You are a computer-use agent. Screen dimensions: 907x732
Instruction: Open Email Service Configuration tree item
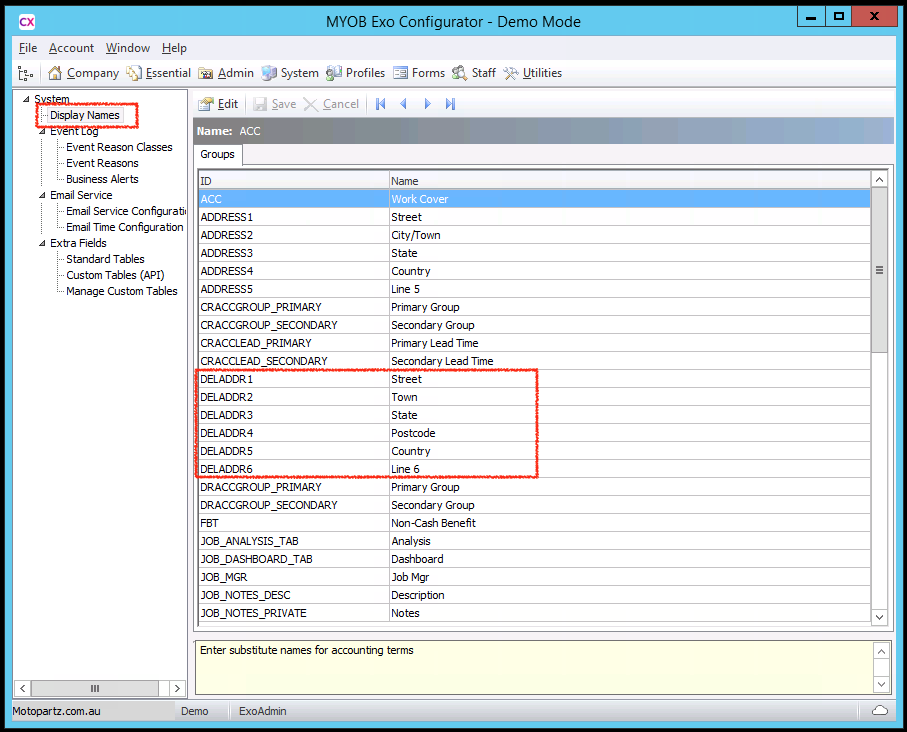pos(126,211)
